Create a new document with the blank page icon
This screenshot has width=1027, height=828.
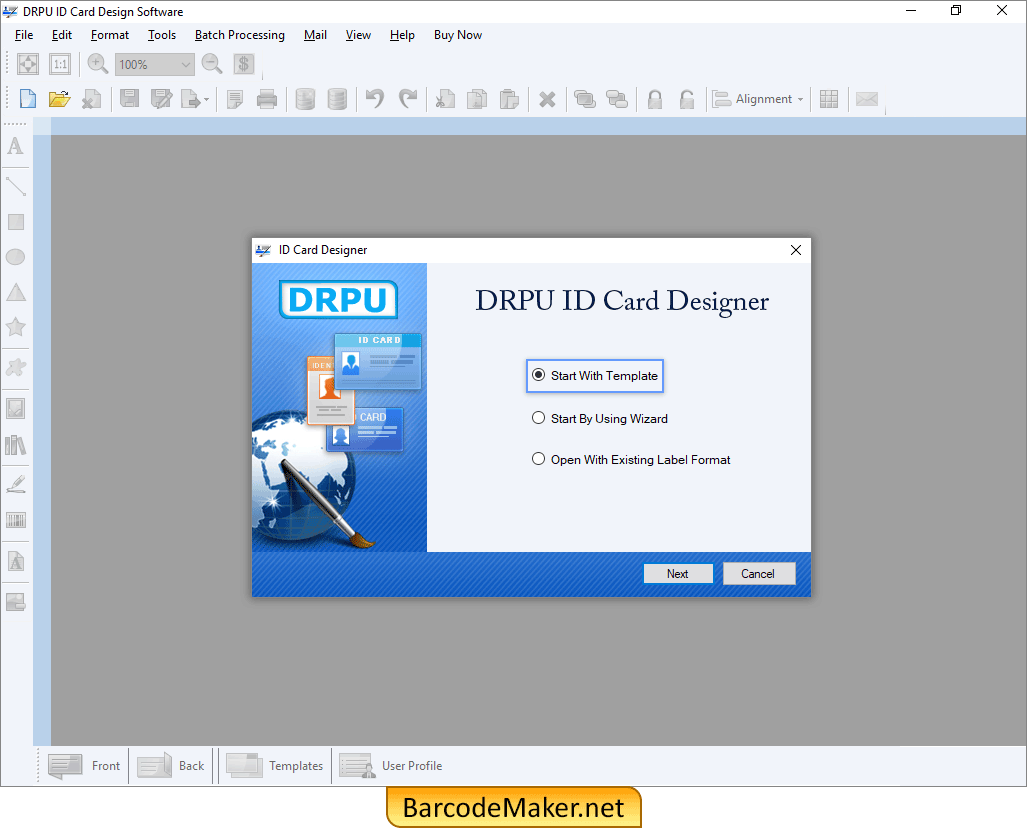point(28,99)
